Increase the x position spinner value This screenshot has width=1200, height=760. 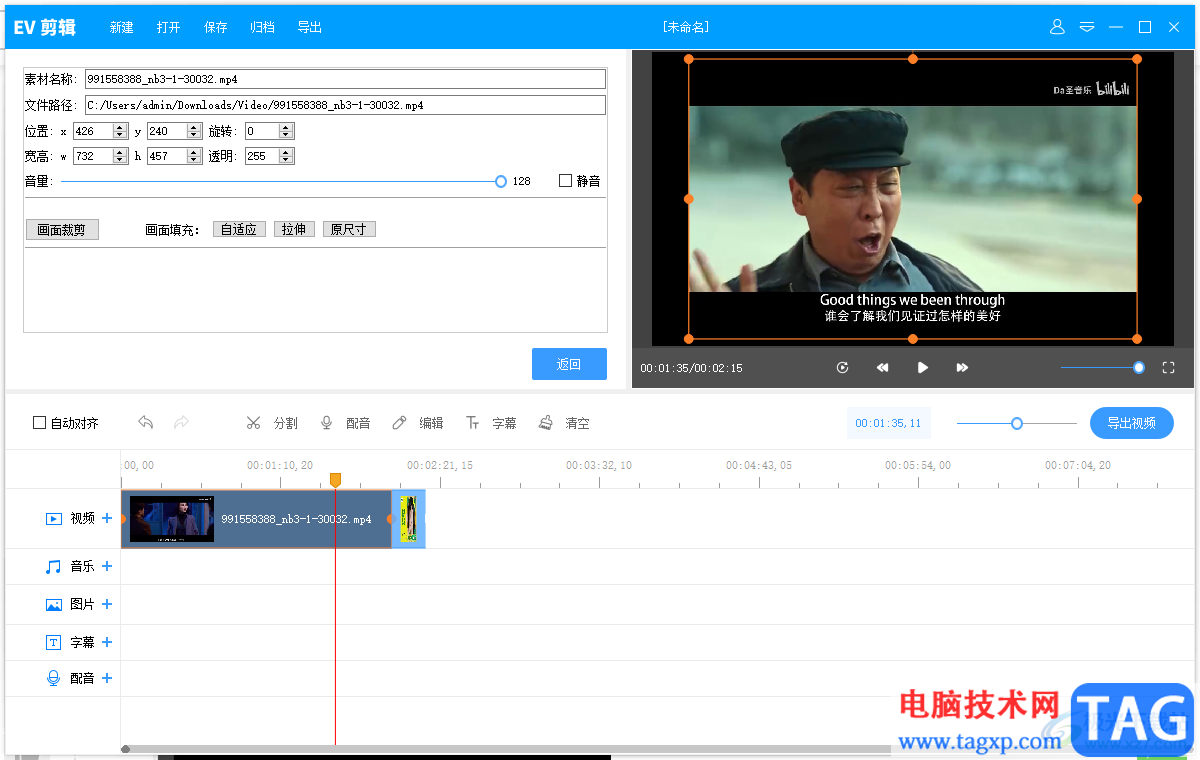[x=120, y=127]
